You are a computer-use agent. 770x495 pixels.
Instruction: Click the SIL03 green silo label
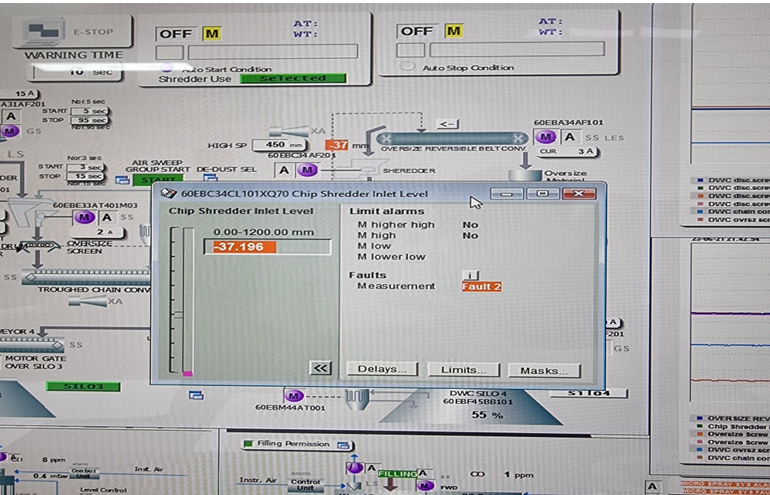(x=83, y=385)
